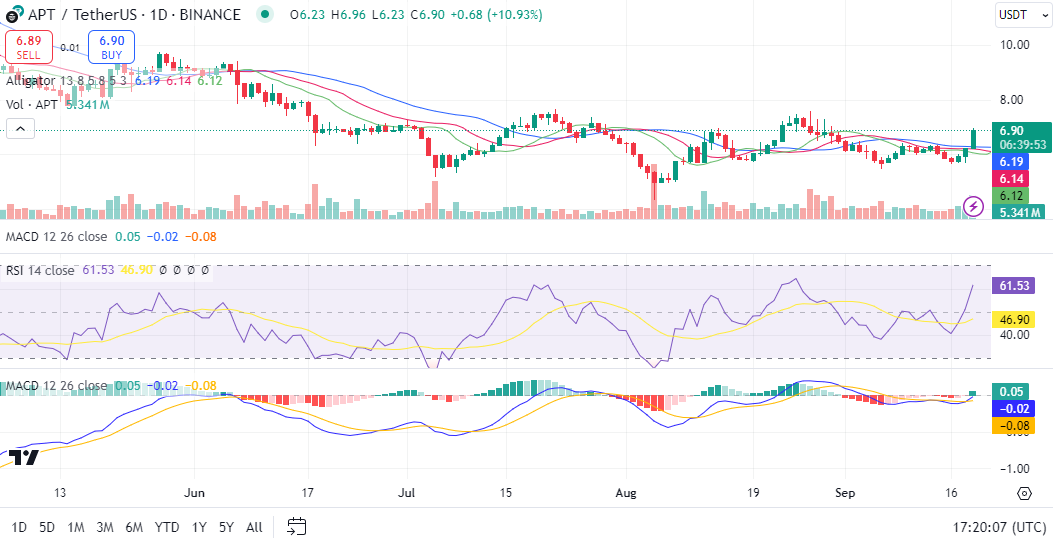This screenshot has width=1053, height=540.
Task: Click the Vol · APT legend
Action: point(34,105)
